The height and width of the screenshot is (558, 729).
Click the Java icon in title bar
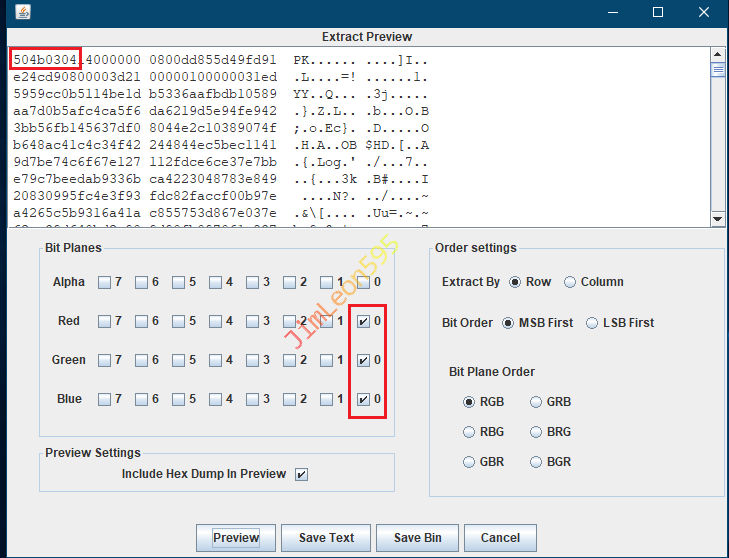click(22, 12)
